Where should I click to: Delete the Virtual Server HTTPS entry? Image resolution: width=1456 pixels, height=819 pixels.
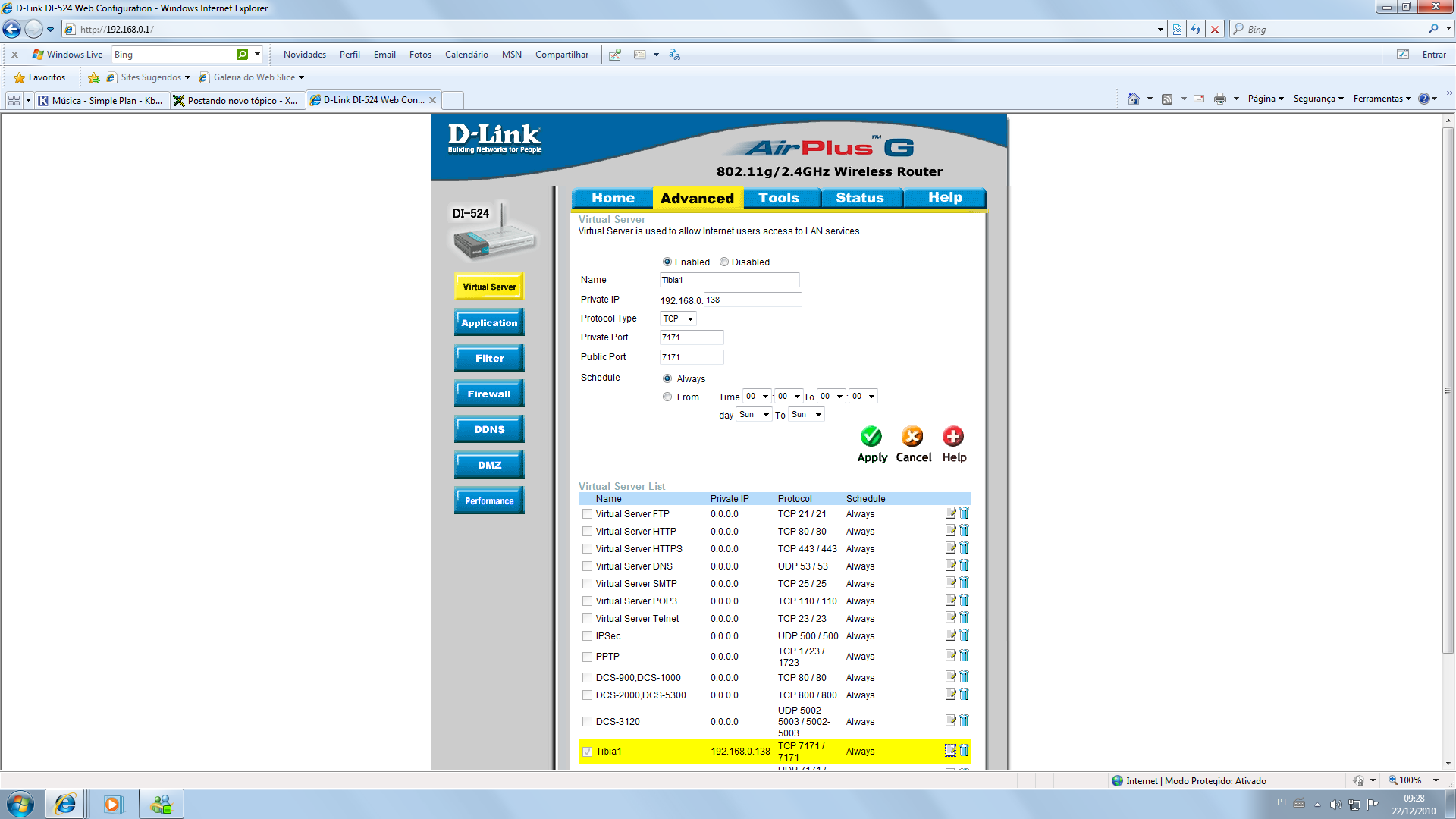[x=965, y=548]
